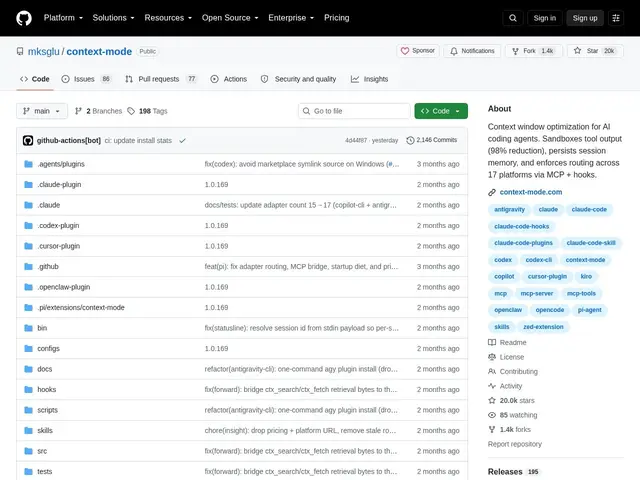Switch to the Pull requests tab
The width and height of the screenshot is (640, 480).
pos(161,79)
